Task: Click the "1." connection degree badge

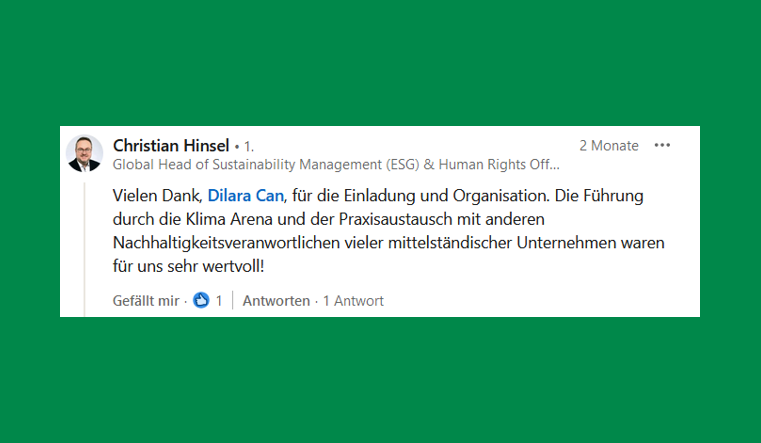Action: 248,146
